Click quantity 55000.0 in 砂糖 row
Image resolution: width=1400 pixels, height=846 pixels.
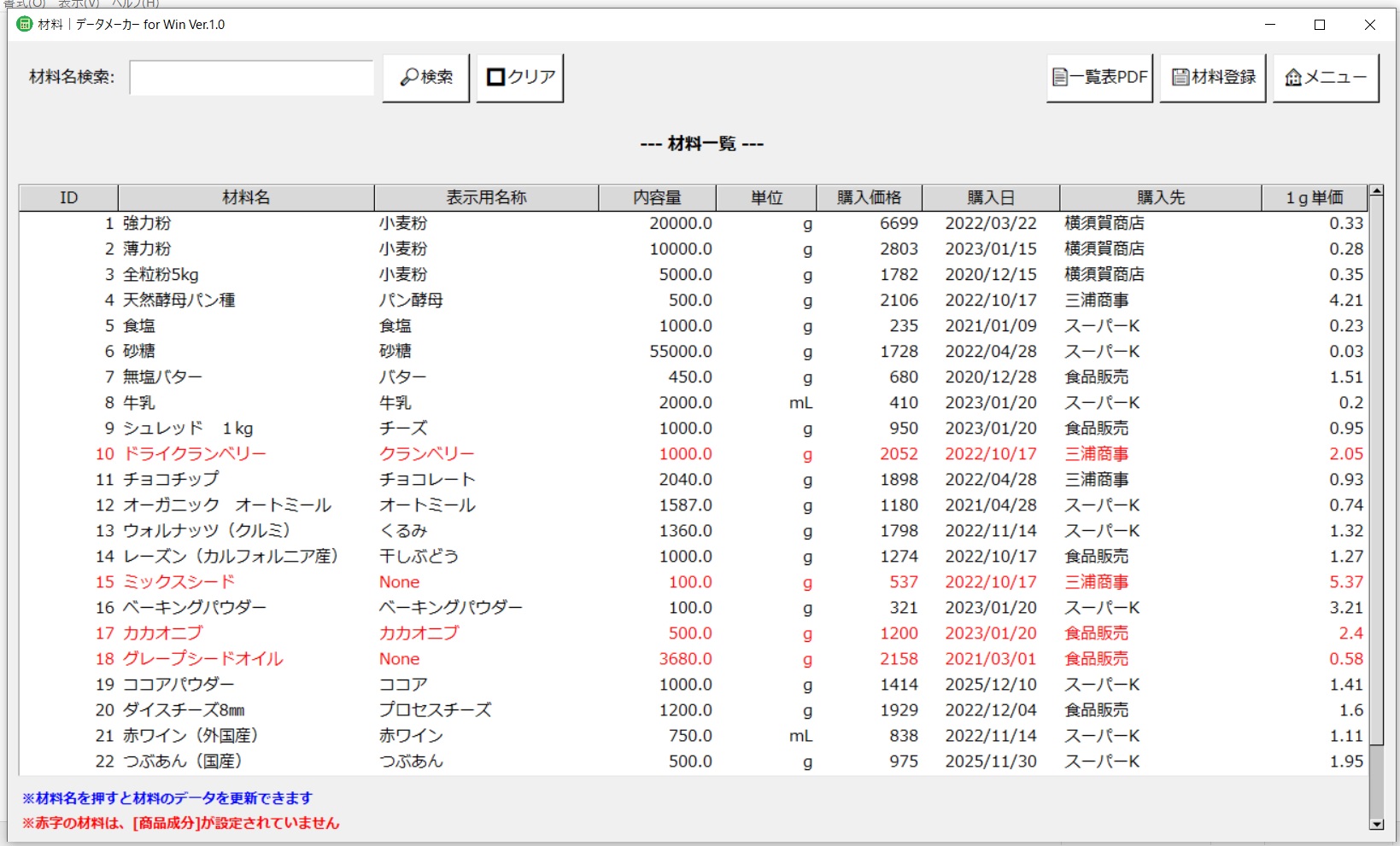681,352
